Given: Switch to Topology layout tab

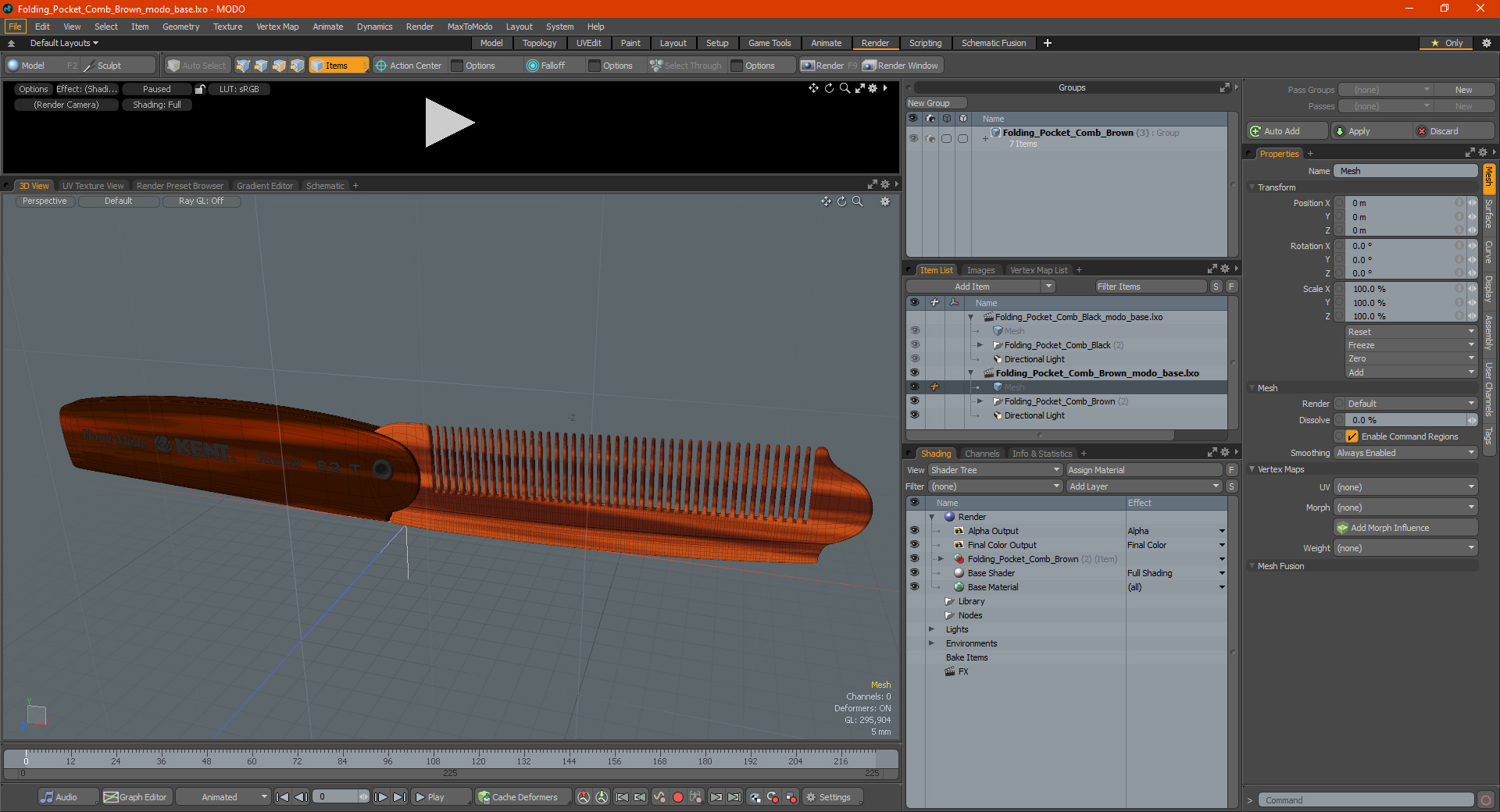Looking at the screenshot, I should click(539, 43).
